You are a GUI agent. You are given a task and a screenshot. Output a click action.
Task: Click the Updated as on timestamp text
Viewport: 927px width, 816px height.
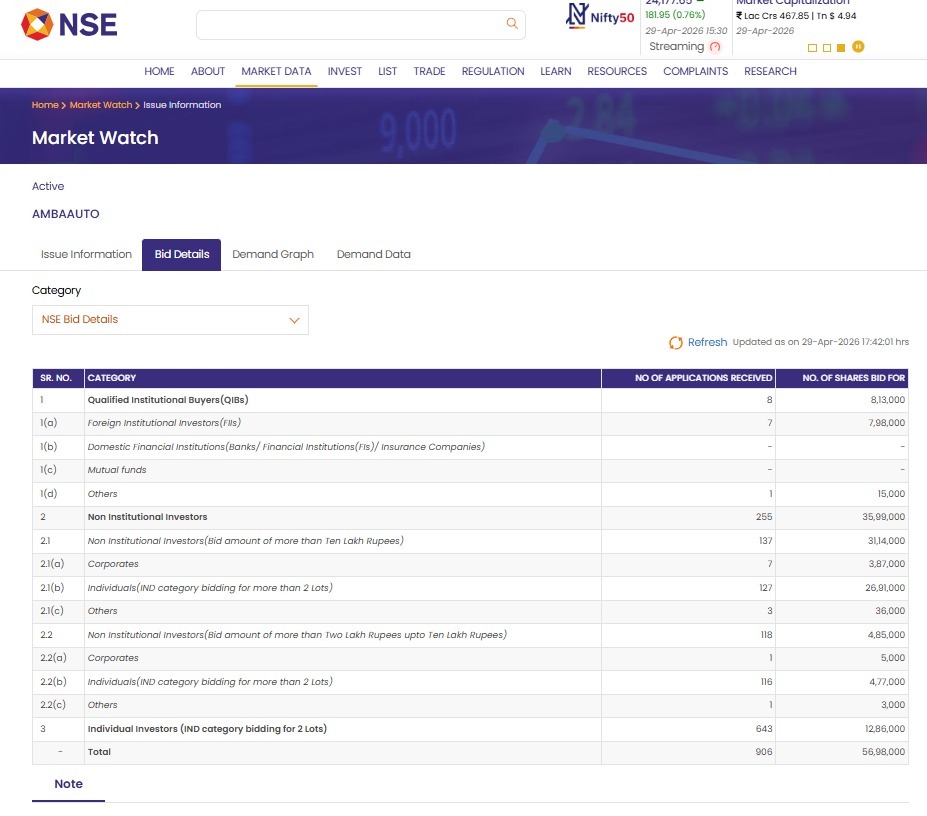click(x=821, y=342)
